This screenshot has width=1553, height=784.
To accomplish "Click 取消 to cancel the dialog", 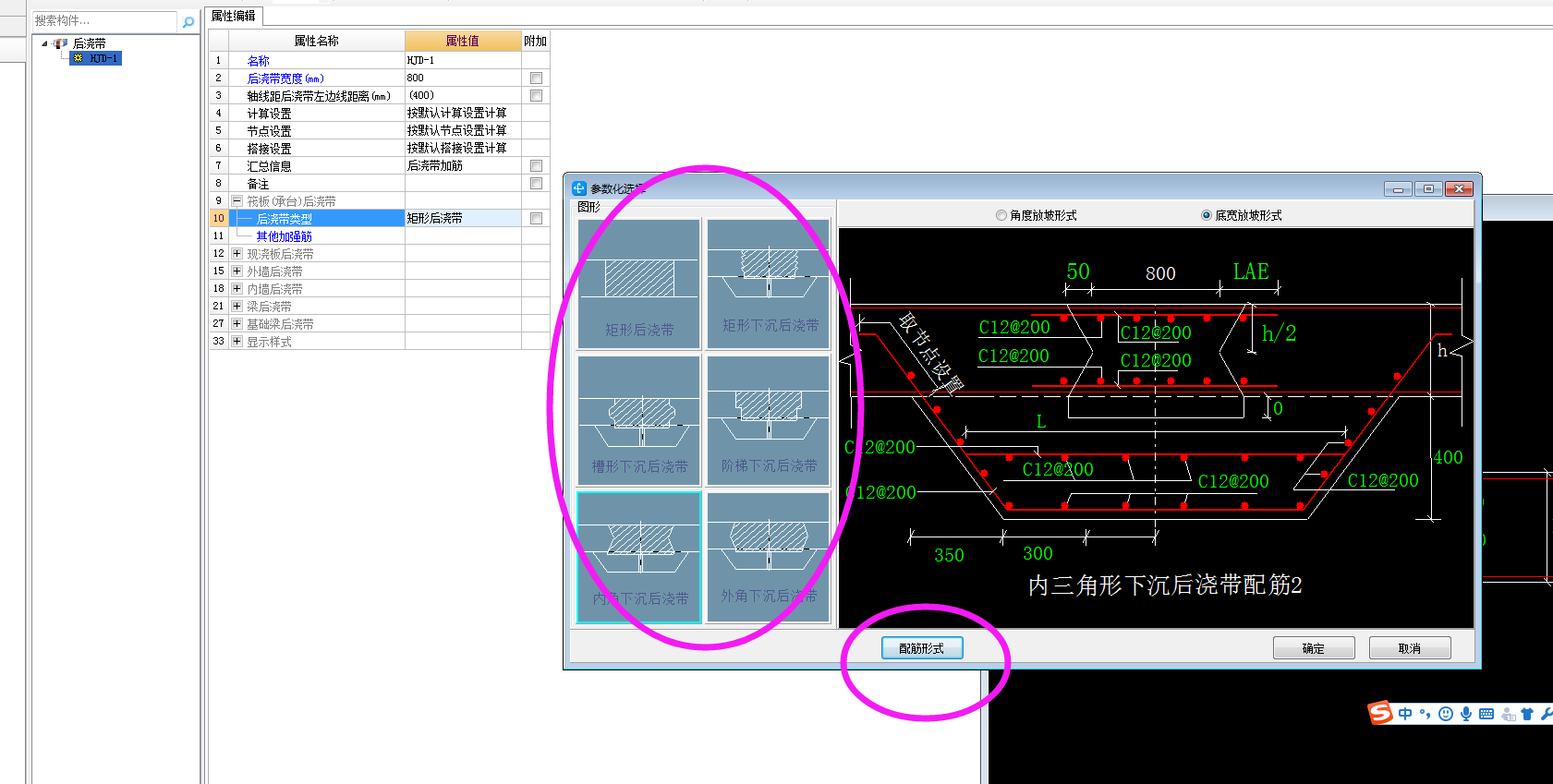I will pyautogui.click(x=1410, y=648).
